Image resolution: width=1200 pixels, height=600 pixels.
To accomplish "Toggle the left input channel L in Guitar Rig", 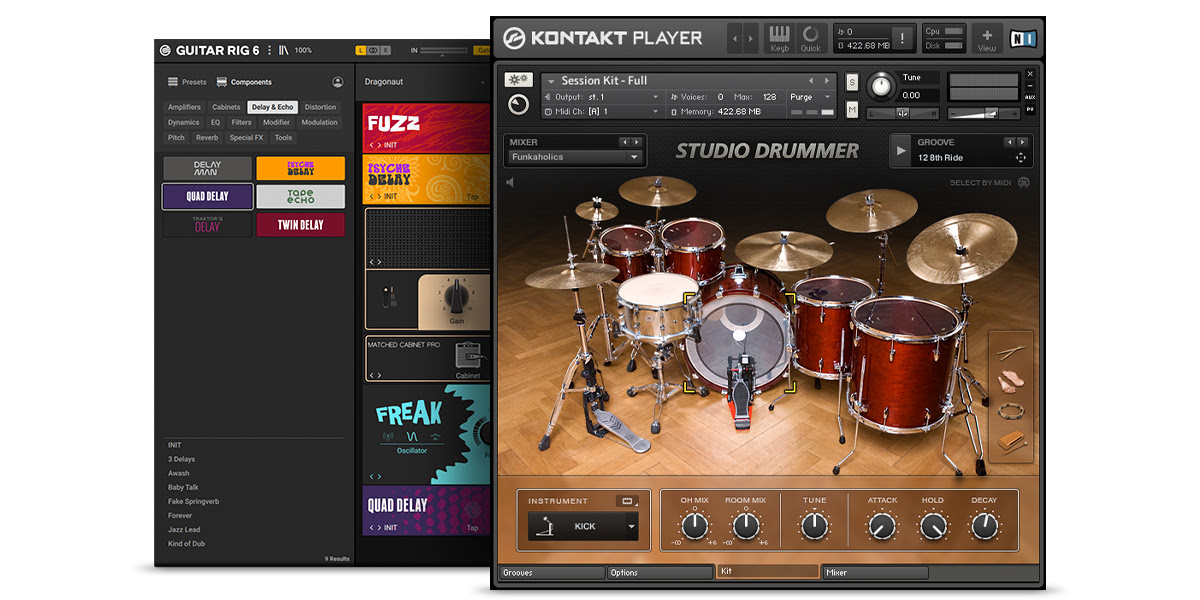I will click(361, 50).
